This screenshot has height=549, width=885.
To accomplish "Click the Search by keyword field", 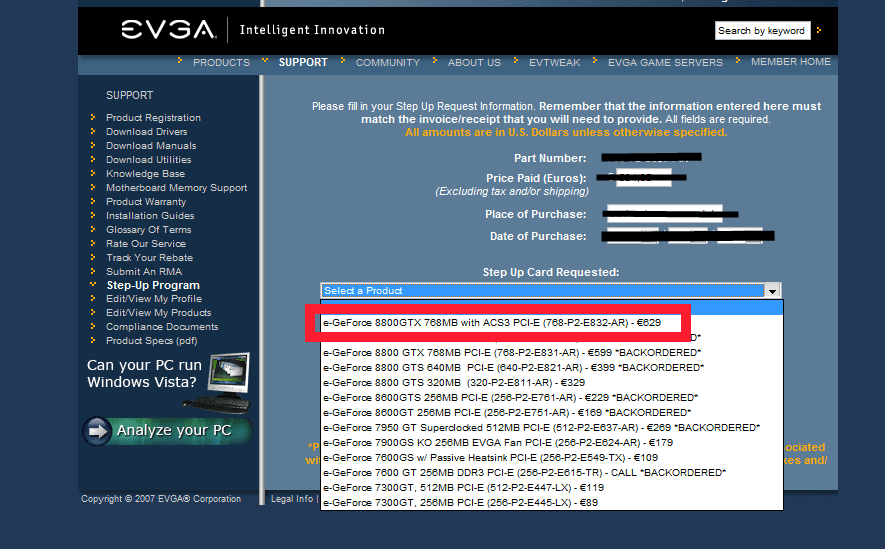I will pos(763,30).
